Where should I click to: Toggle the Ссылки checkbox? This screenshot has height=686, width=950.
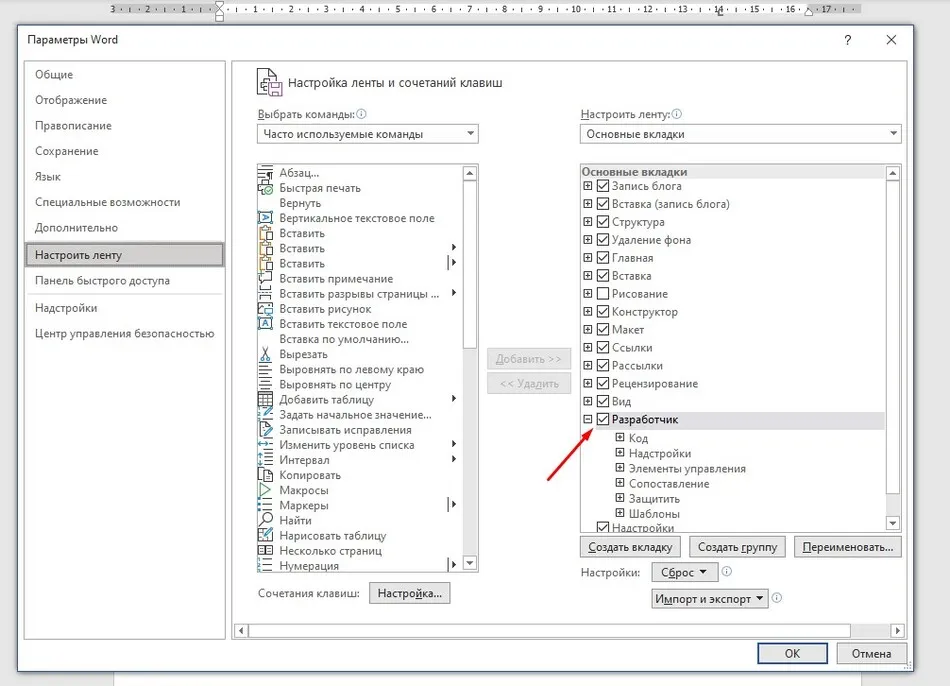(603, 347)
